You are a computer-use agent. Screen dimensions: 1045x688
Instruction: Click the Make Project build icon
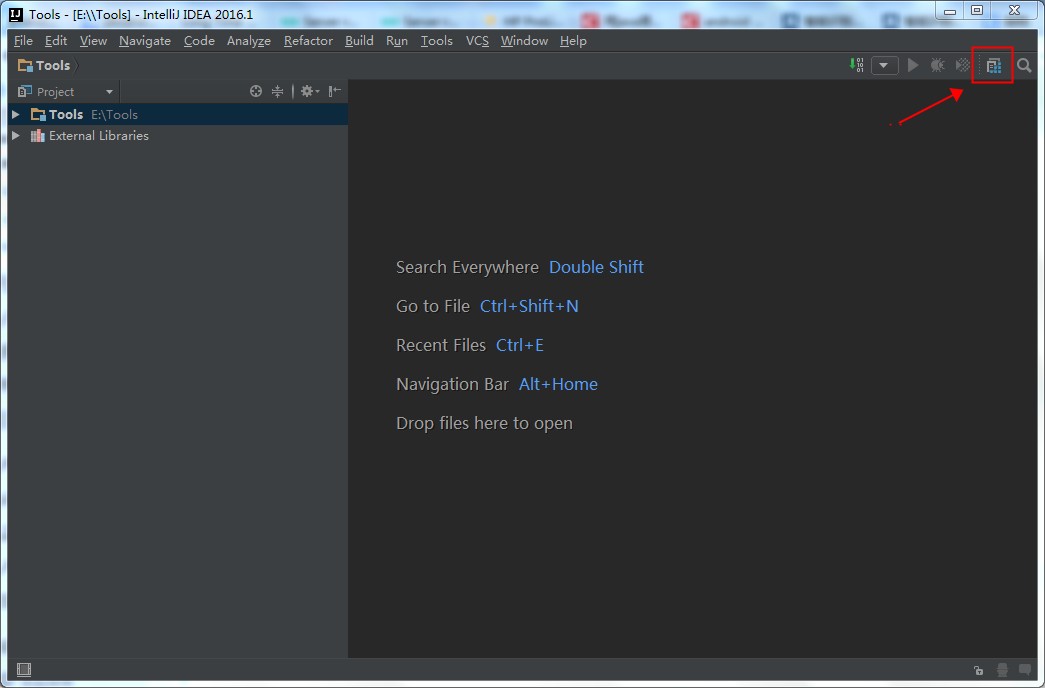pos(856,65)
